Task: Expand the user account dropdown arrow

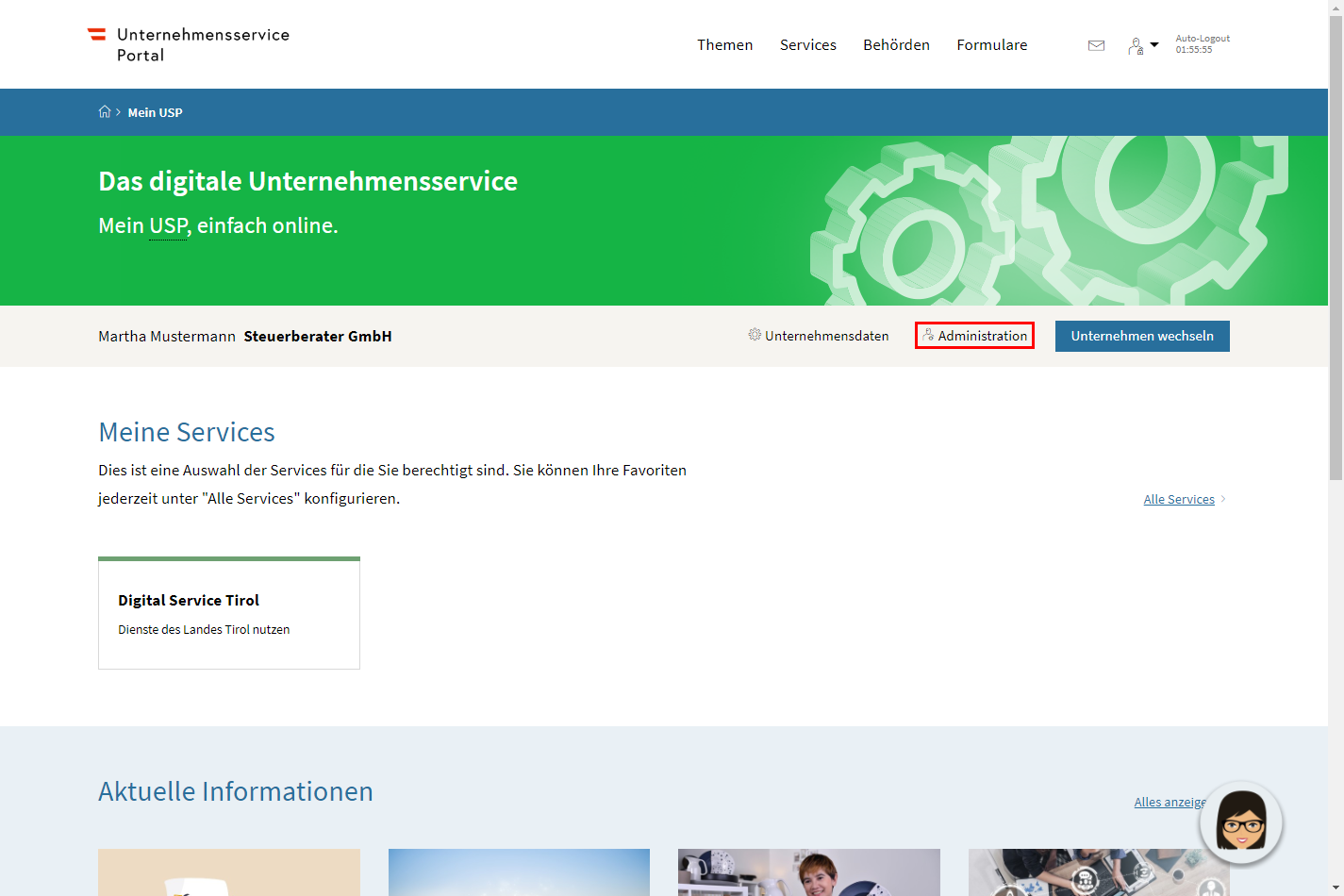Action: [1154, 44]
